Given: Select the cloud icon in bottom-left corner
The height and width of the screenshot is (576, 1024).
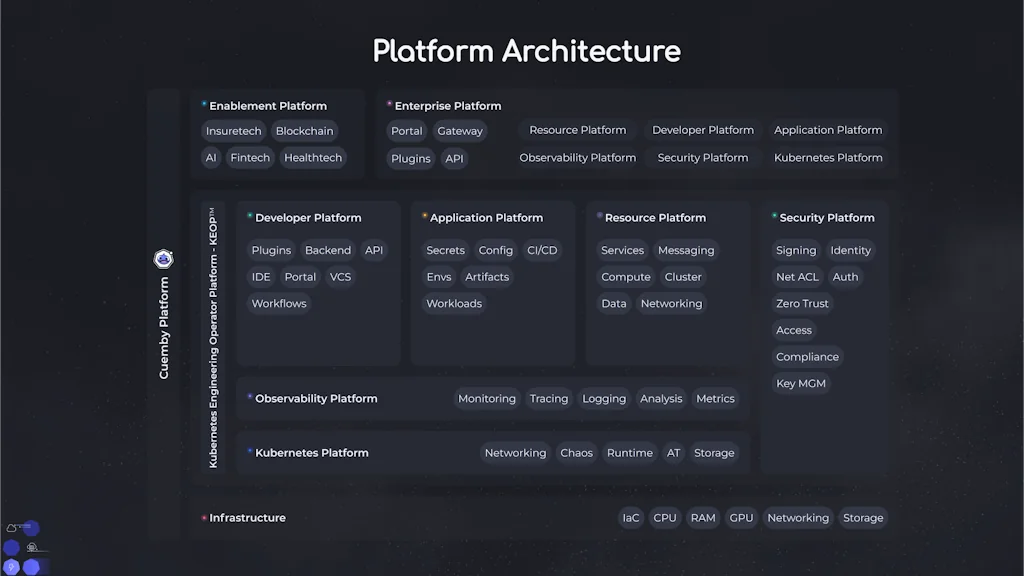Looking at the screenshot, I should [x=11, y=528].
